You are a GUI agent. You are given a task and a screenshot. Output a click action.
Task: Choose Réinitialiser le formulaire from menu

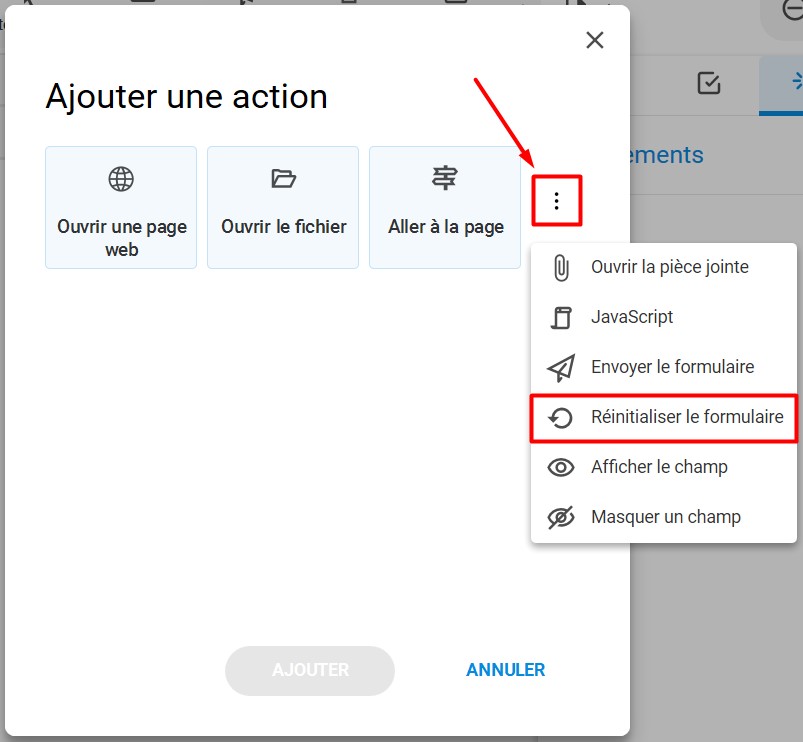[664, 417]
